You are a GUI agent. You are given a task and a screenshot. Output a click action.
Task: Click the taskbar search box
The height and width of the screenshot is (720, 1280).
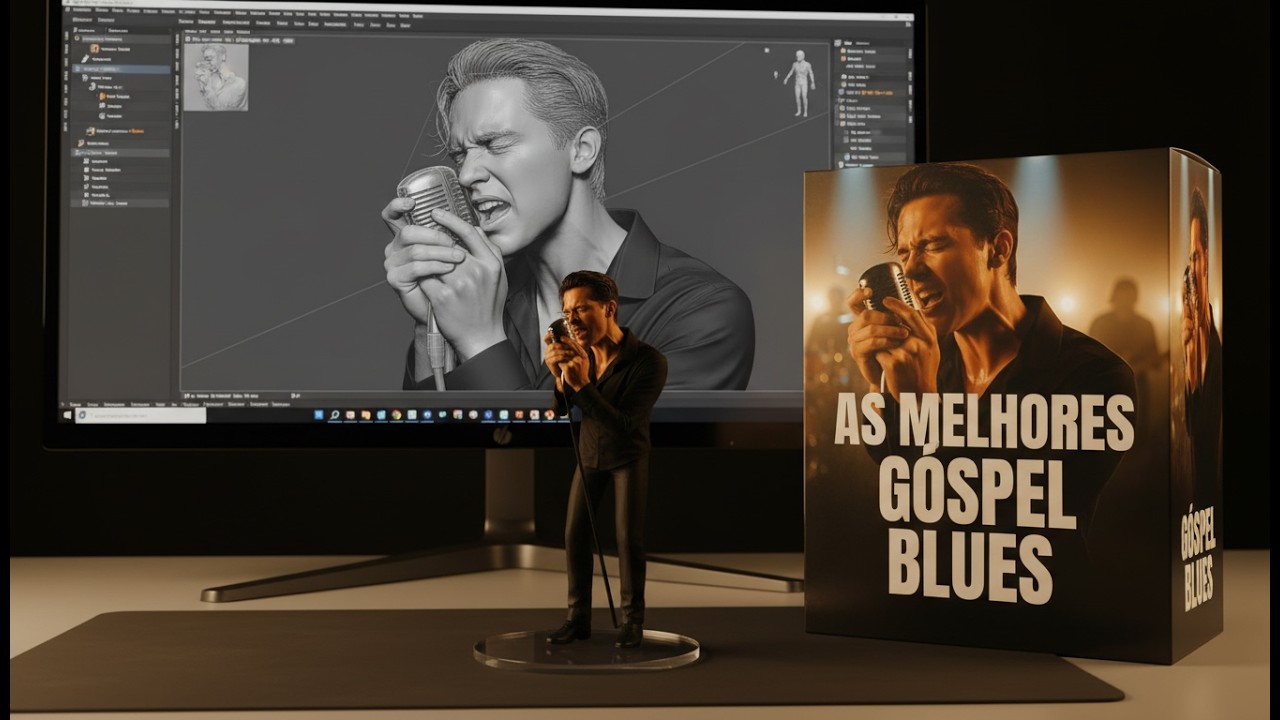point(141,415)
